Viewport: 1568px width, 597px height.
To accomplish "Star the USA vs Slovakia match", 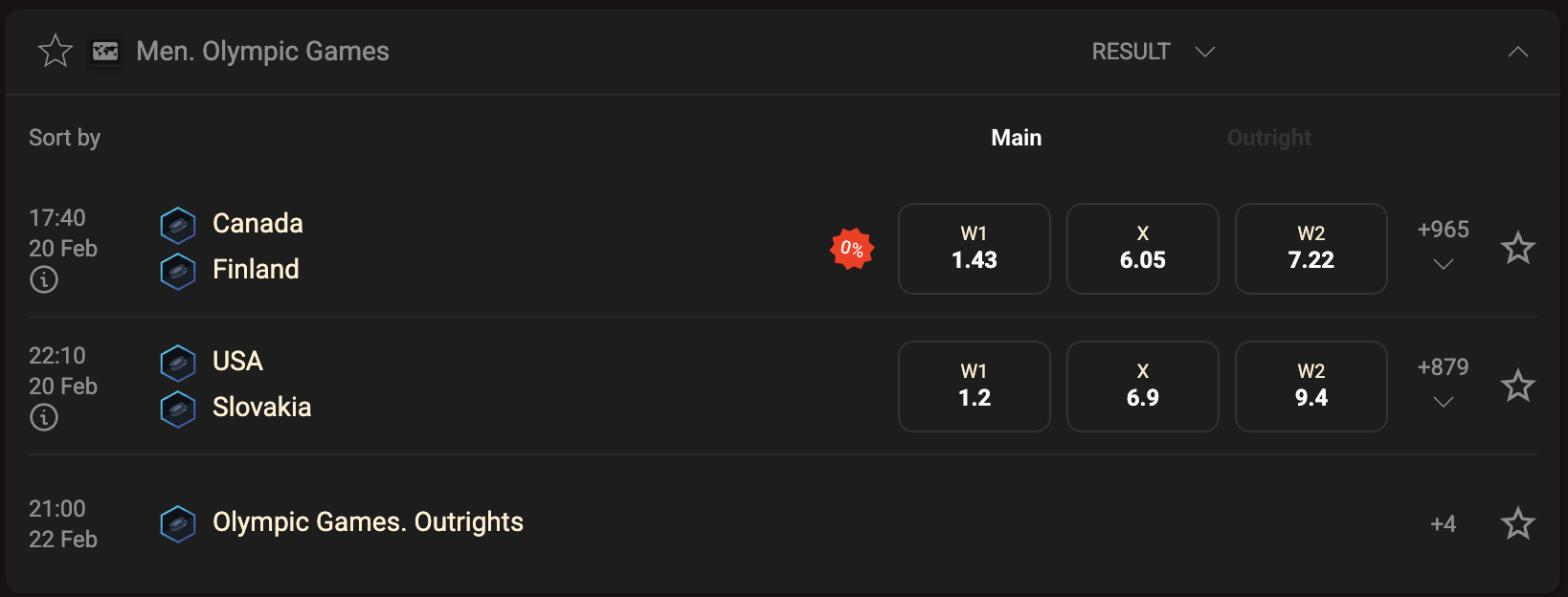I will (1519, 386).
